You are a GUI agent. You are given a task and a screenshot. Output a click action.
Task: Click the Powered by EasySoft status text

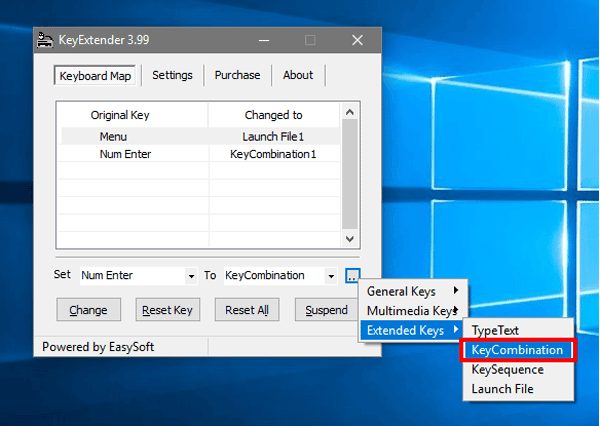pyautogui.click(x=98, y=347)
